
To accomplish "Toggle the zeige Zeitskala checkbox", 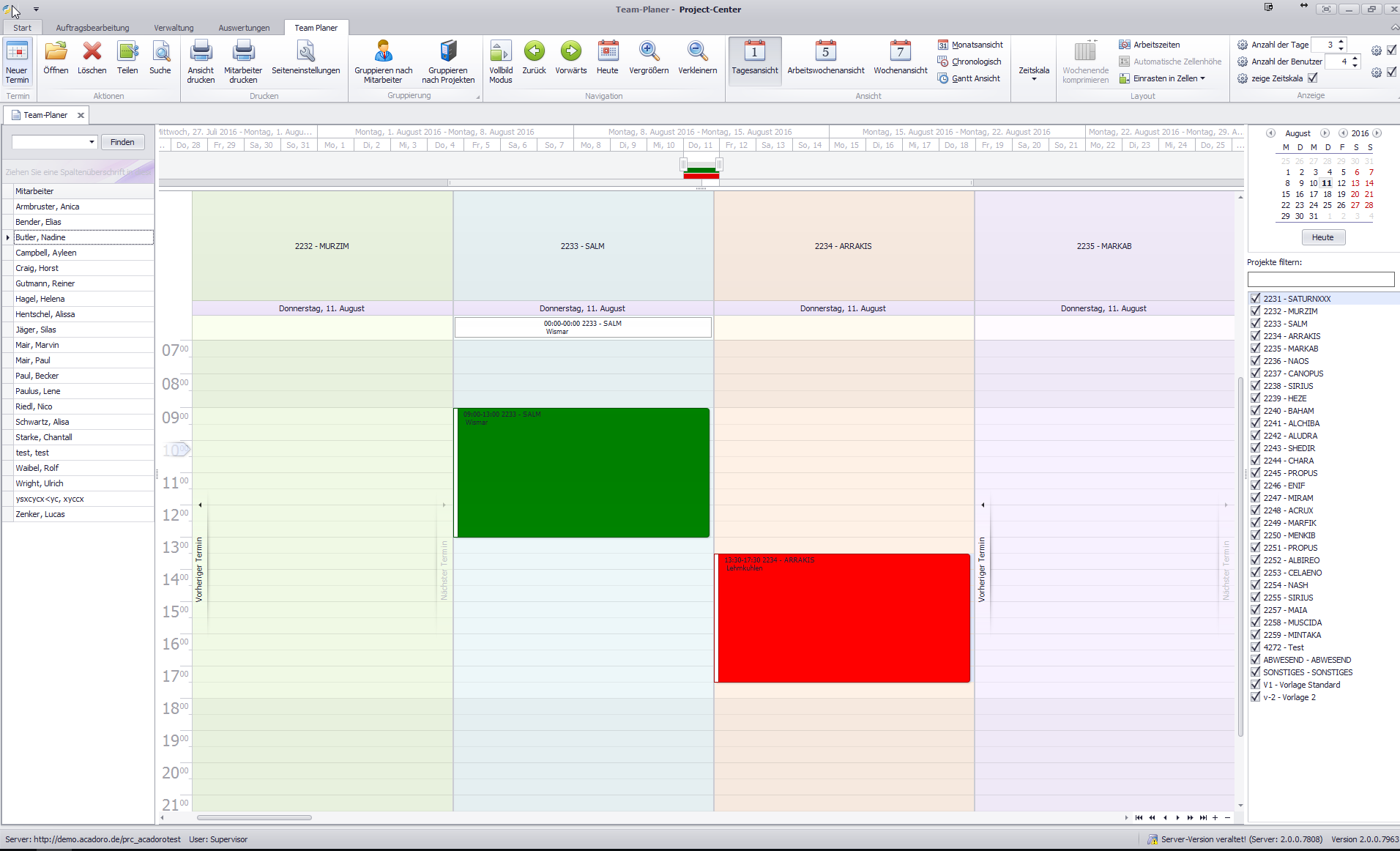I will (x=1313, y=78).
